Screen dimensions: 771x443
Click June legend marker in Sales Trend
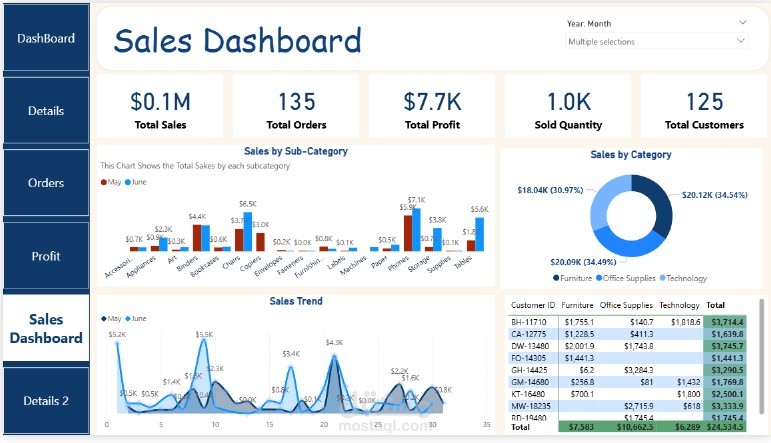[x=128, y=319]
